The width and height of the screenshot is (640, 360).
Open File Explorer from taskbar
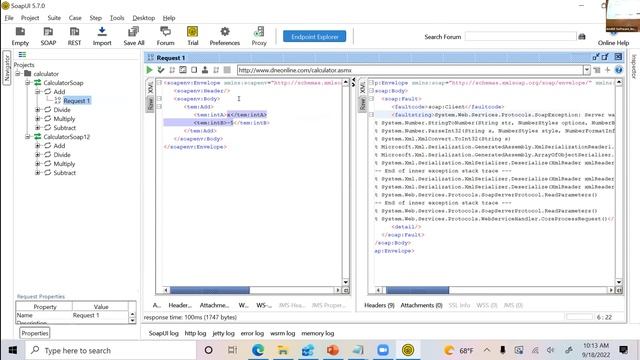[282, 350]
